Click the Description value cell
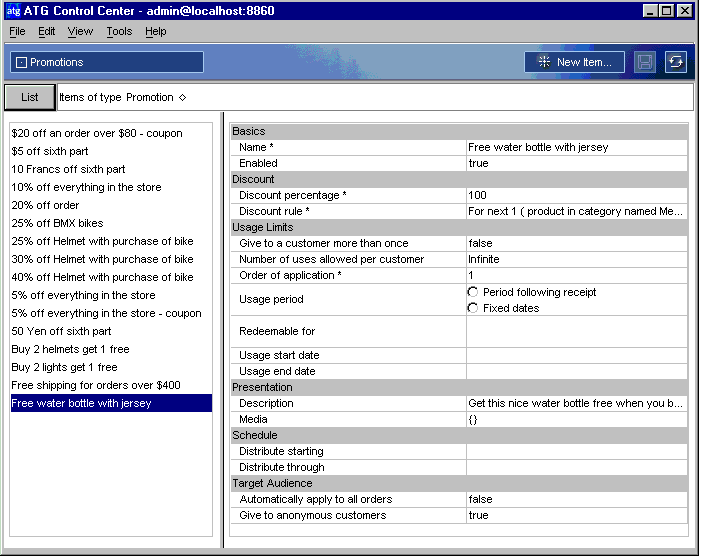The width and height of the screenshot is (701, 559). [577, 403]
